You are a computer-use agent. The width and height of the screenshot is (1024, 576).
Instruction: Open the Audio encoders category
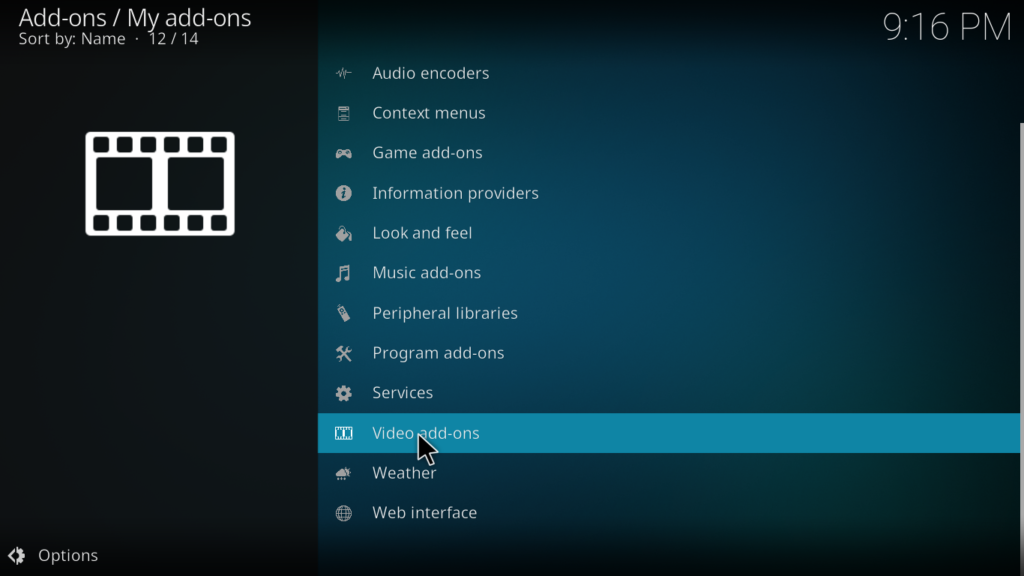[431, 73]
